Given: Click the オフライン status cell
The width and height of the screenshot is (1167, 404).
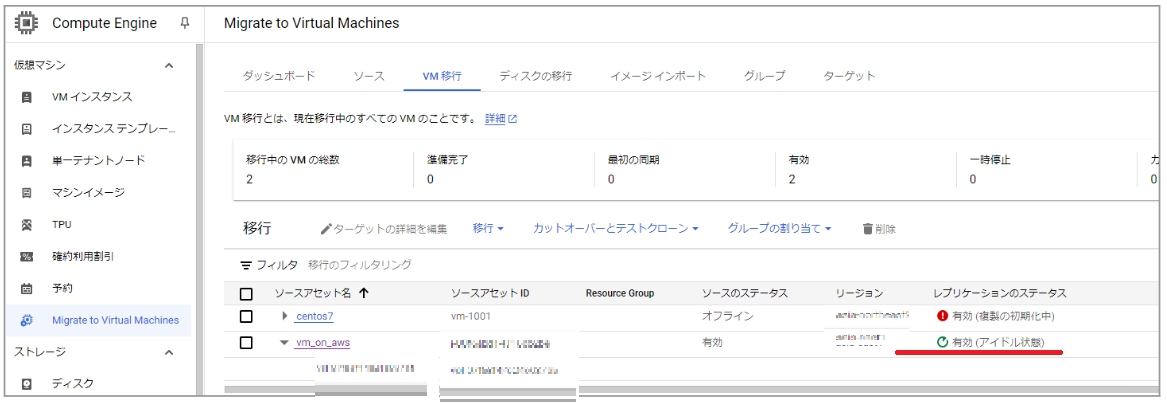Looking at the screenshot, I should (x=727, y=316).
